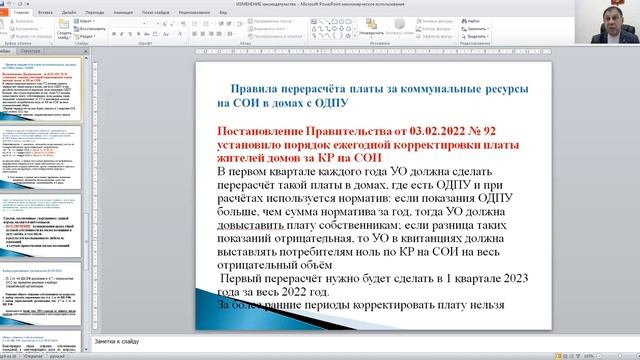Select the 'Выбор управляющей организации' slide thumbnail

[40, 294]
